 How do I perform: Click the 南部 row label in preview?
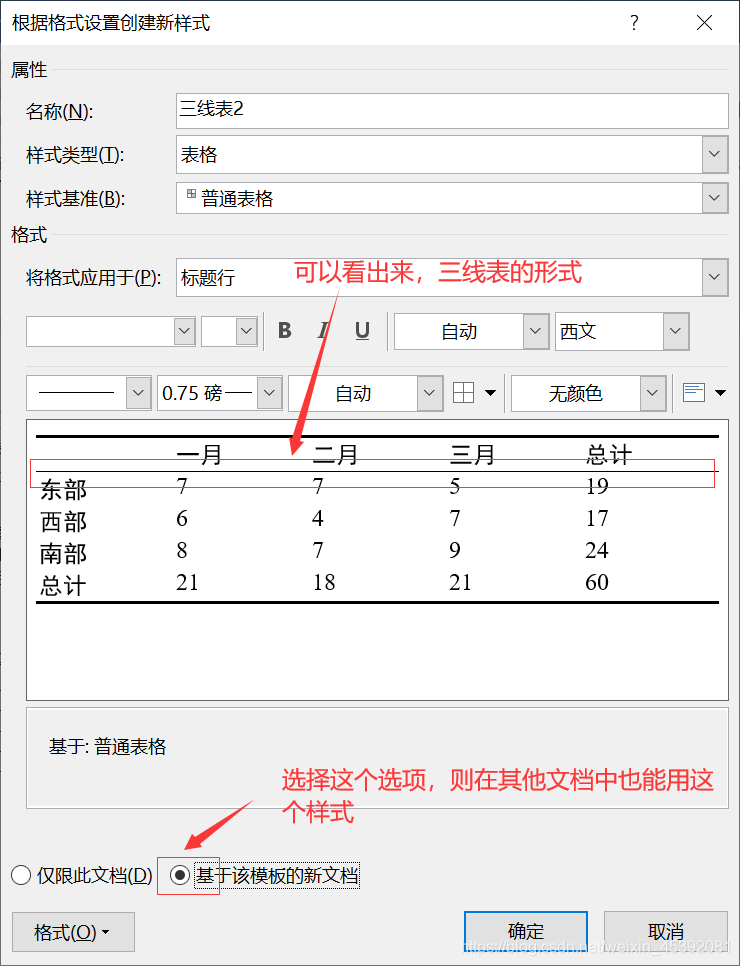(63, 553)
